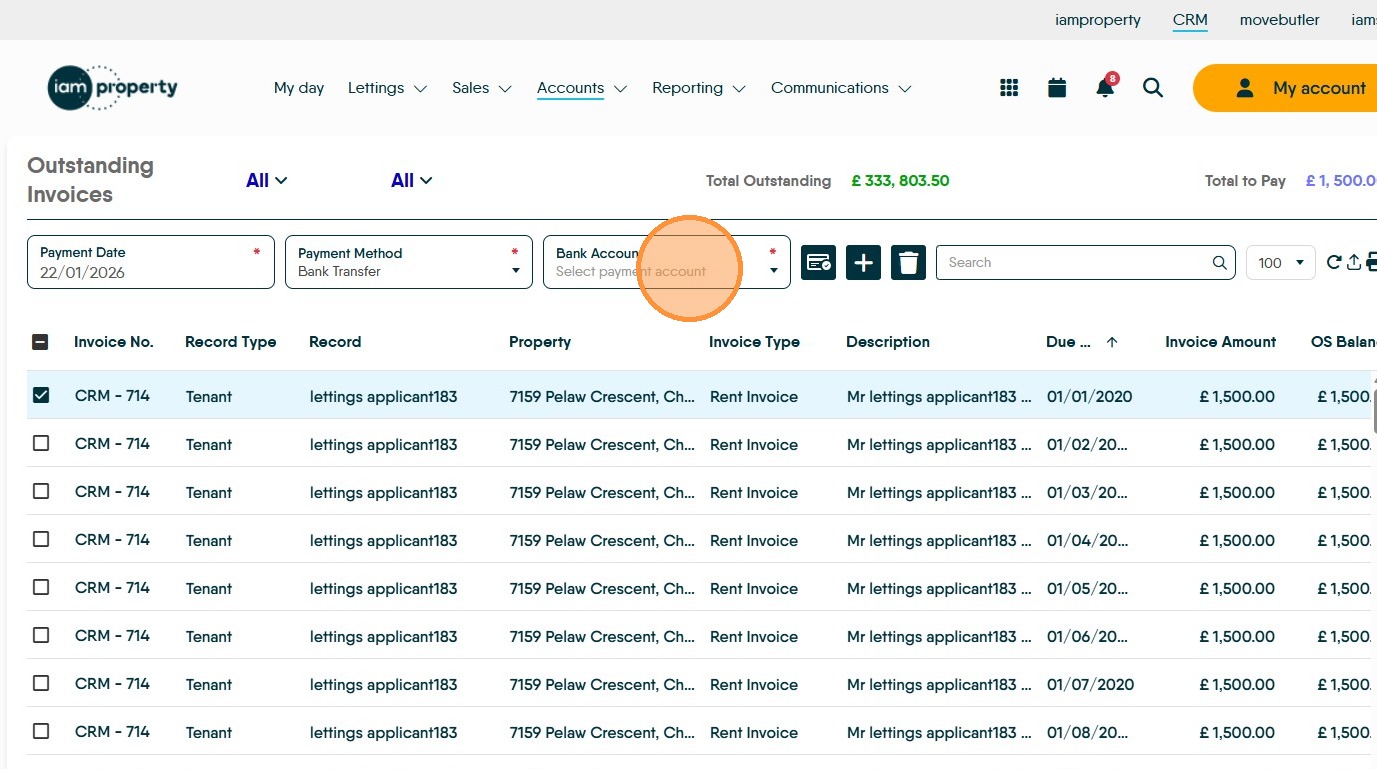Click into the invoice Search field
1377x769 pixels.
(x=1075, y=263)
